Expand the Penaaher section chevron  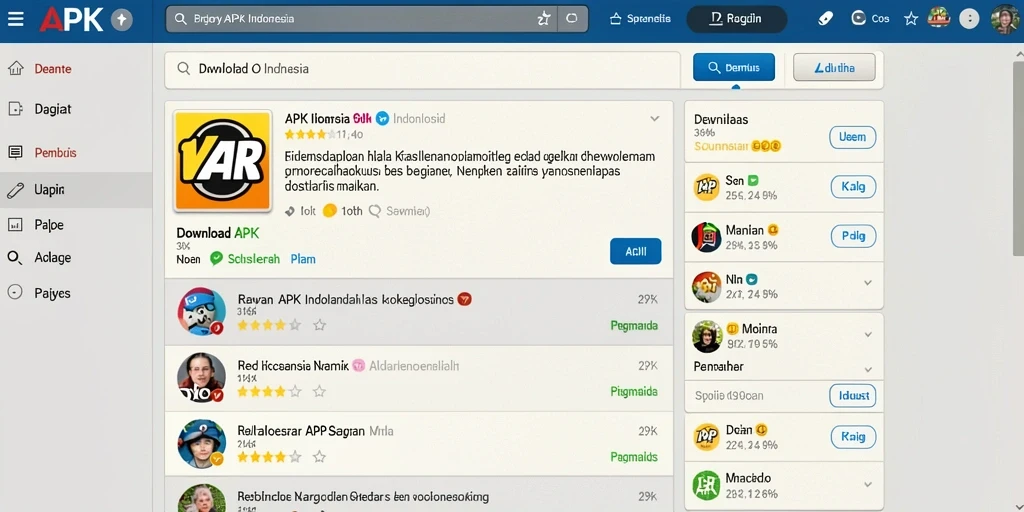pyautogui.click(x=868, y=369)
